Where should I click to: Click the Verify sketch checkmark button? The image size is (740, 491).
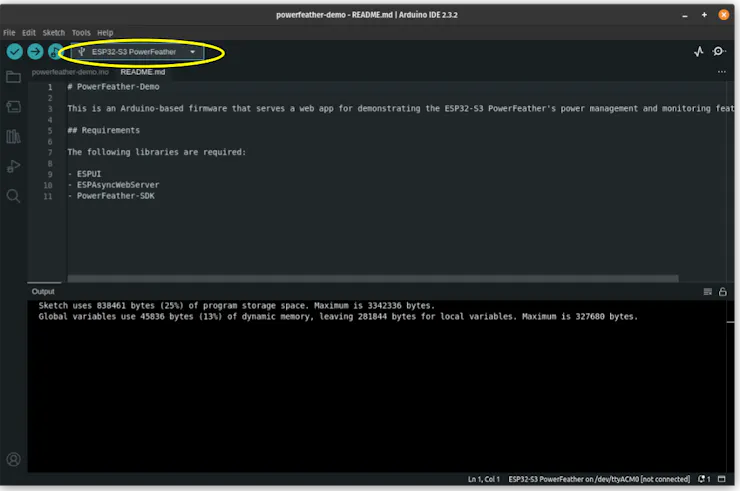(15, 51)
